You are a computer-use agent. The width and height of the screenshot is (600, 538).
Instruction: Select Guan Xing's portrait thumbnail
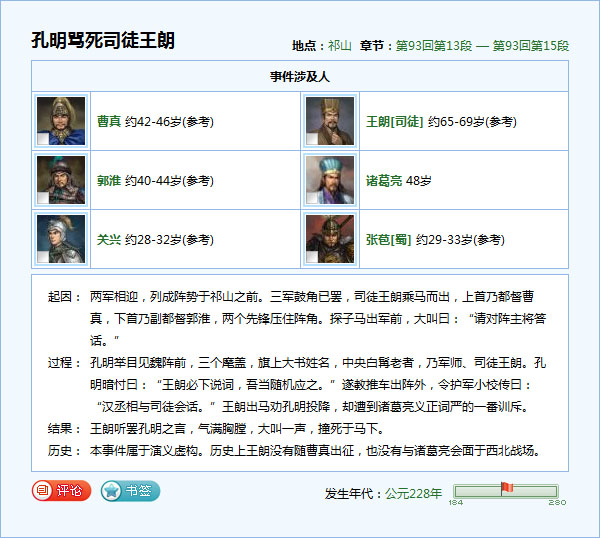point(60,239)
